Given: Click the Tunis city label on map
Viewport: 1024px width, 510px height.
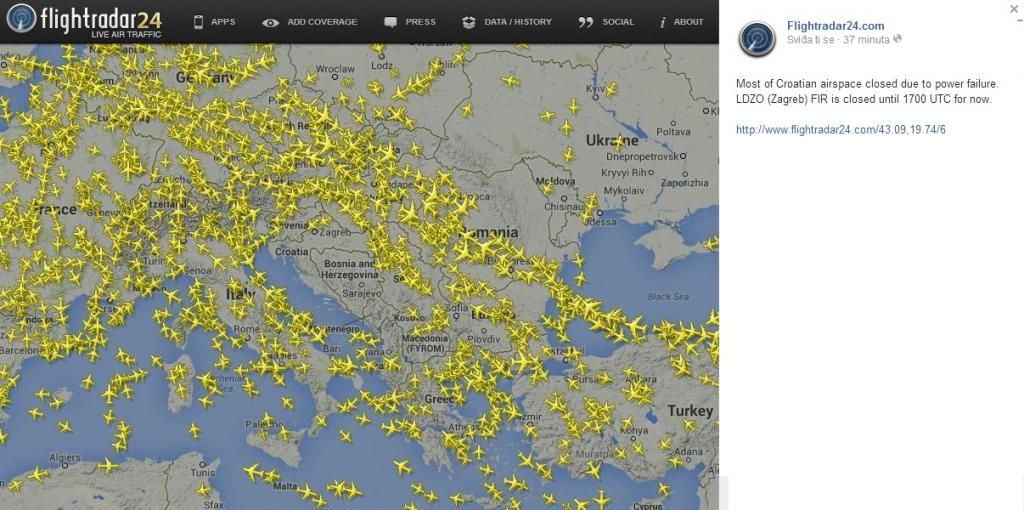Looking at the screenshot, I should click(203, 472).
